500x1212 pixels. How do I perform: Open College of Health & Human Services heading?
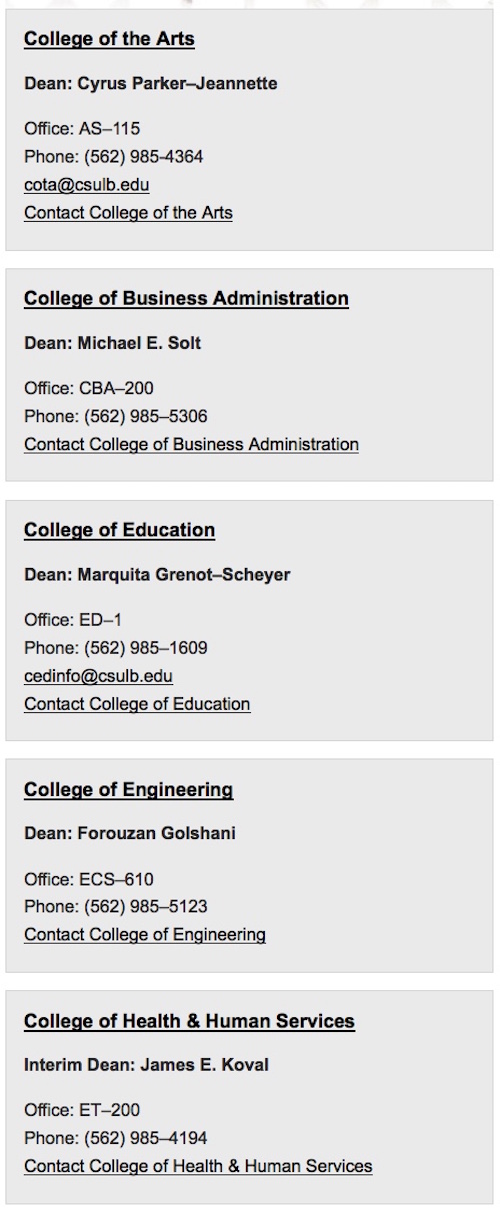click(x=189, y=1021)
